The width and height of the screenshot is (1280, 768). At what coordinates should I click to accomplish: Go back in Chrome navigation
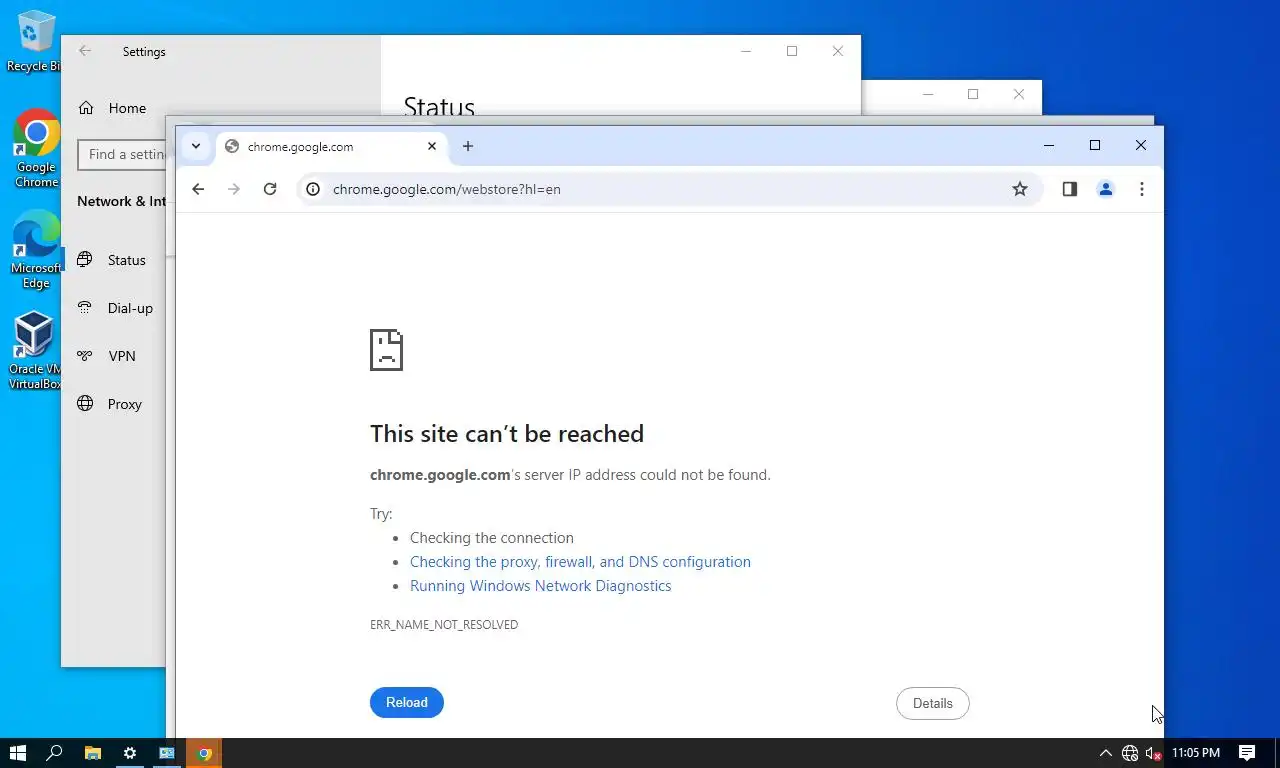pyautogui.click(x=198, y=189)
